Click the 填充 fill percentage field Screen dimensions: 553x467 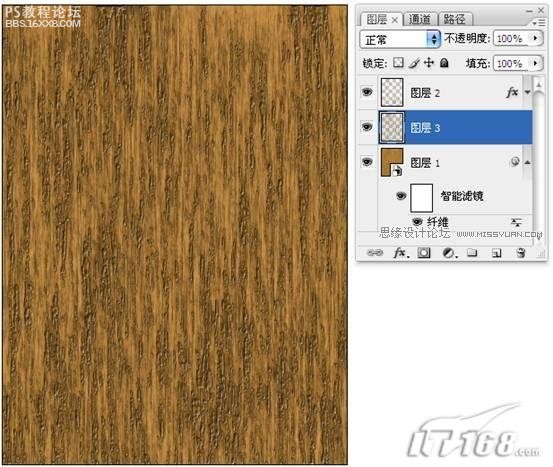[x=512, y=63]
